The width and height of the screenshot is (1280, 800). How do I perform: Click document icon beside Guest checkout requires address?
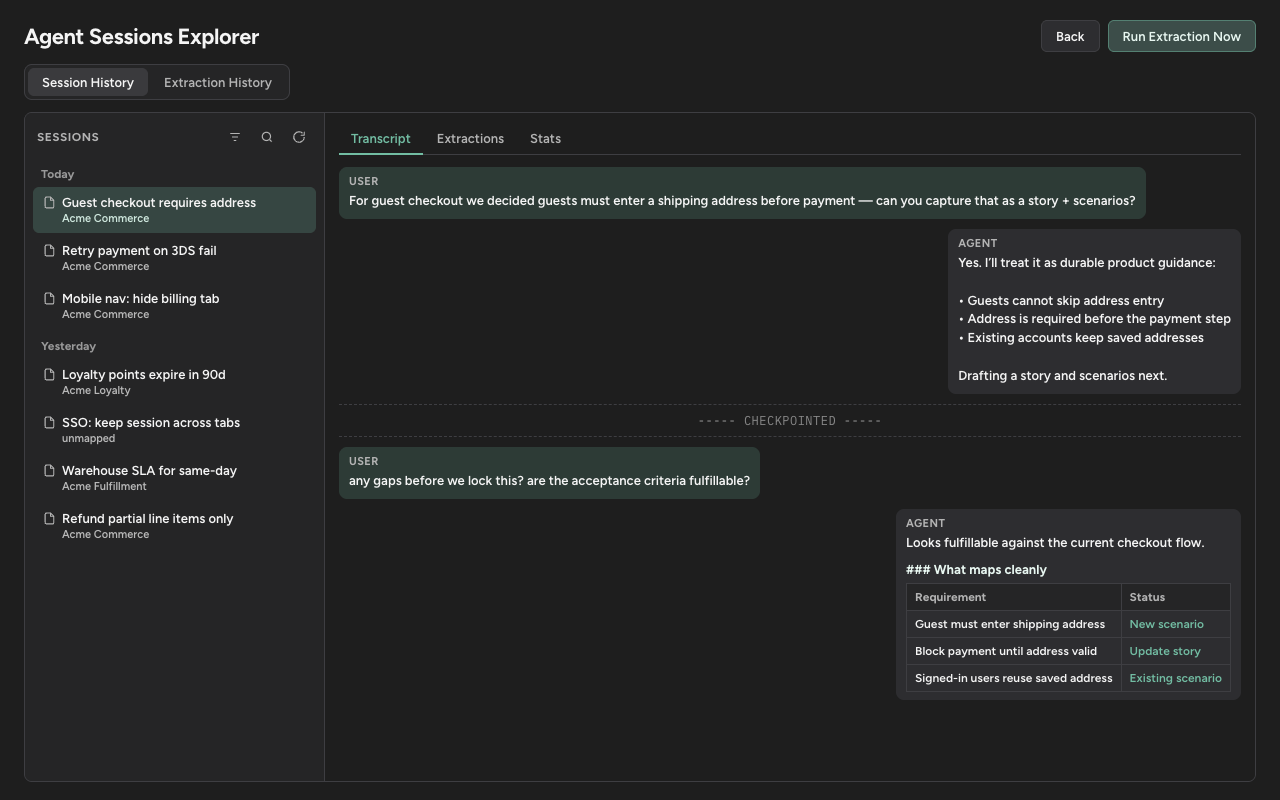(49, 203)
